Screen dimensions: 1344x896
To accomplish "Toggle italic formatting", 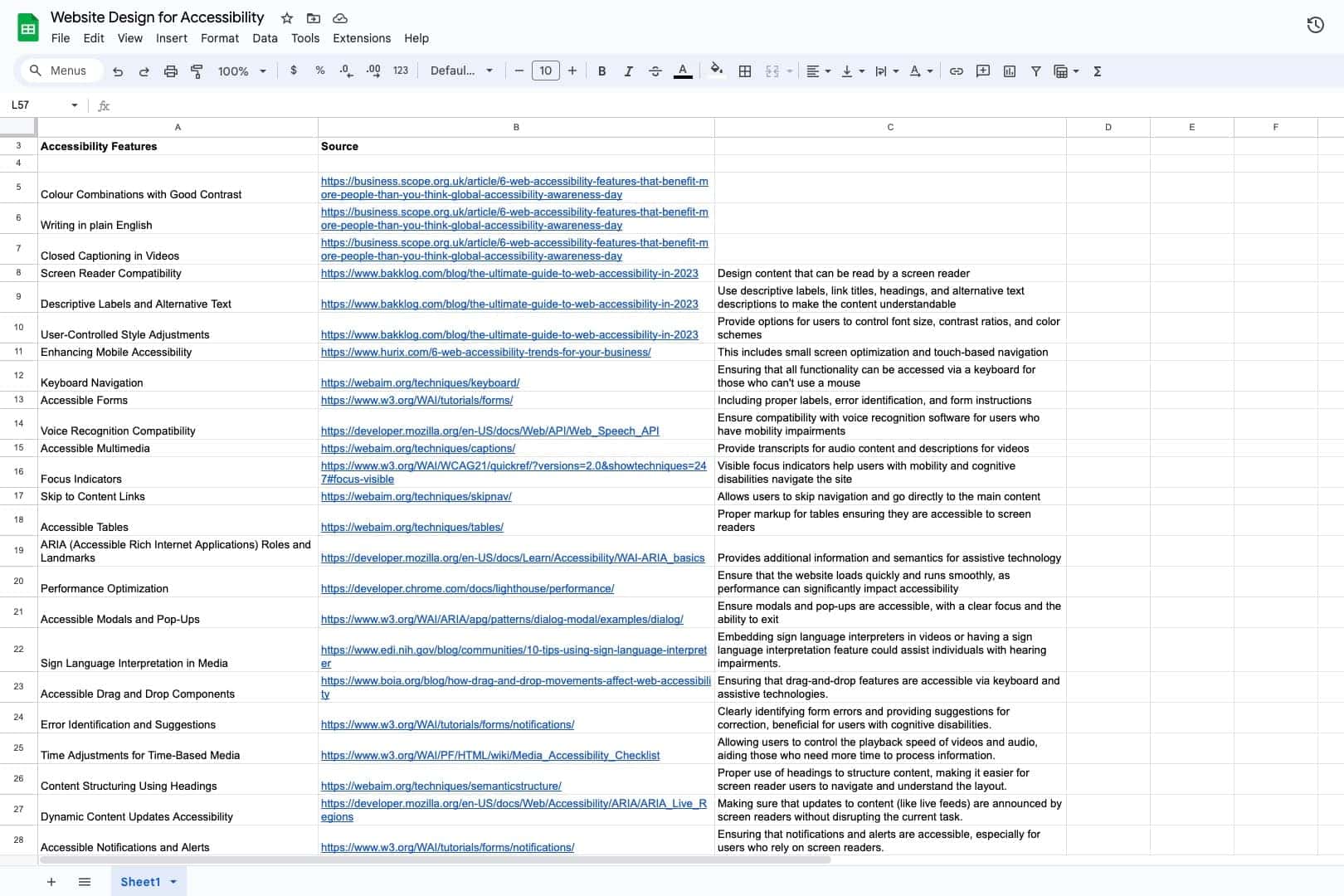I will coord(628,71).
